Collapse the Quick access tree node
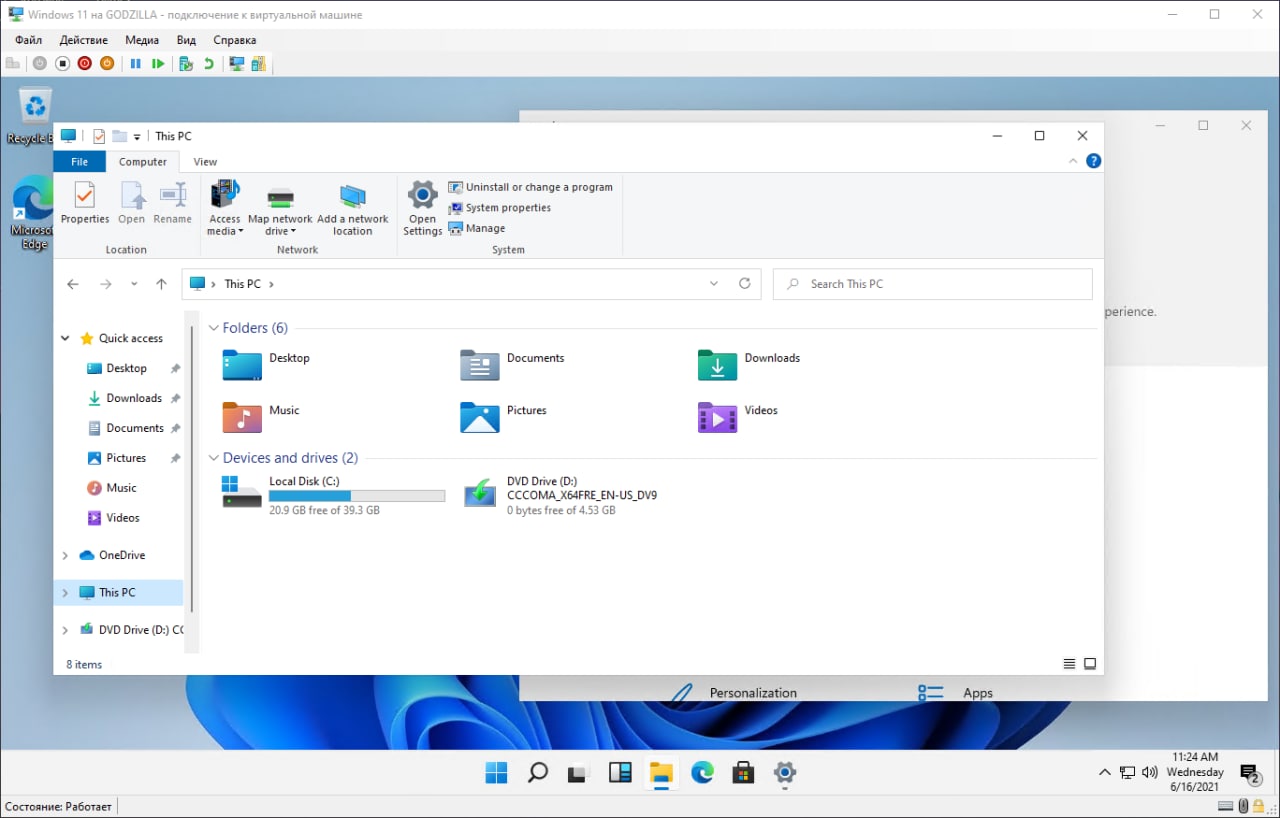The width and height of the screenshot is (1280, 818). point(66,338)
